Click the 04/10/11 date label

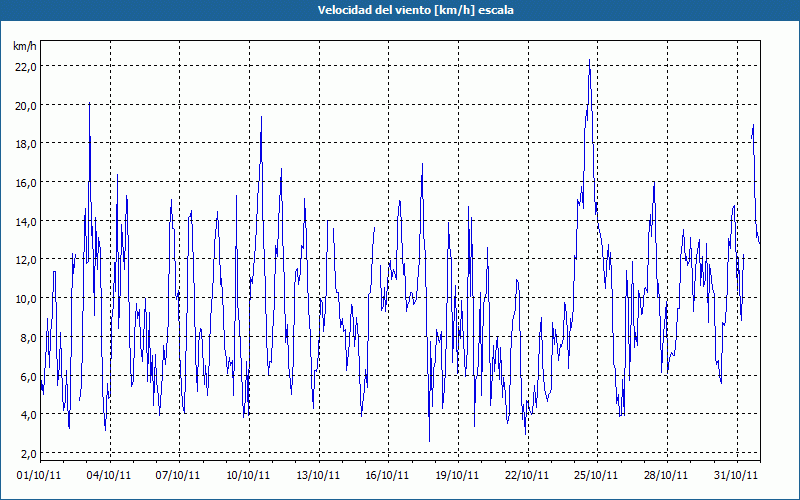(109, 475)
